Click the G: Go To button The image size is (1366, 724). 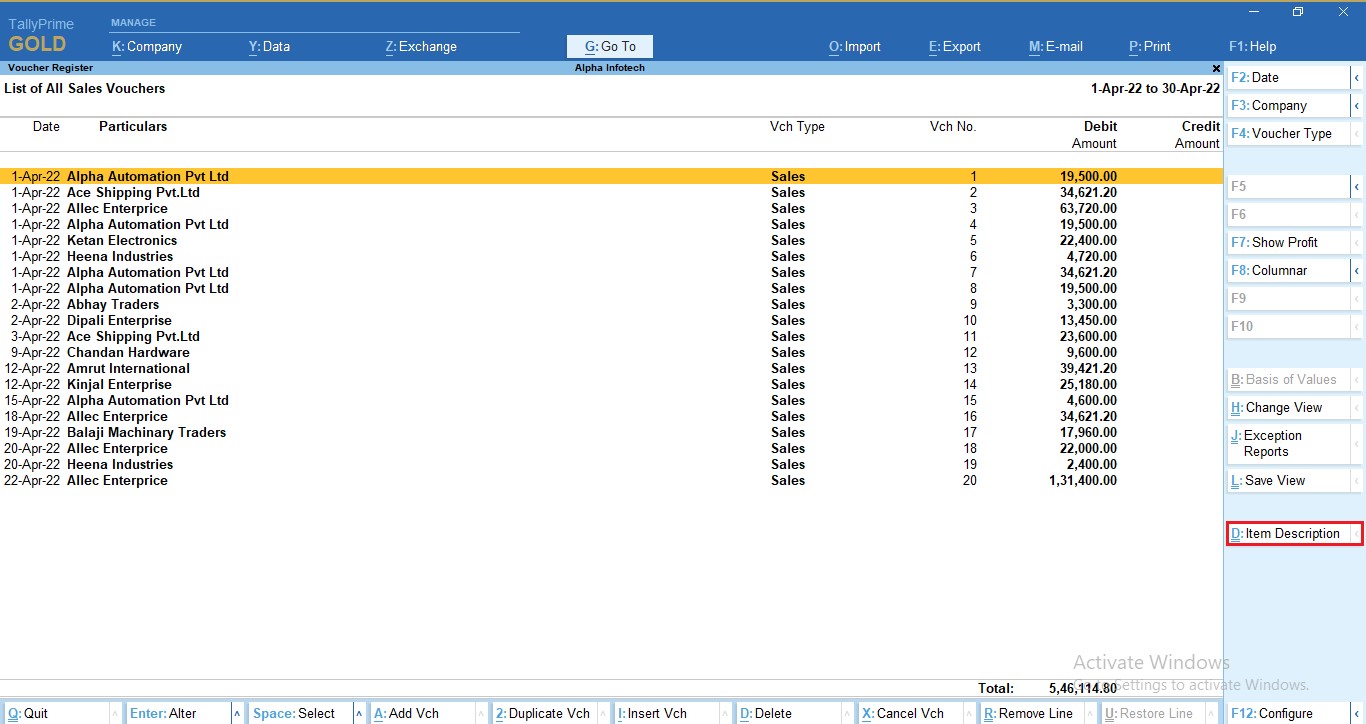[609, 47]
